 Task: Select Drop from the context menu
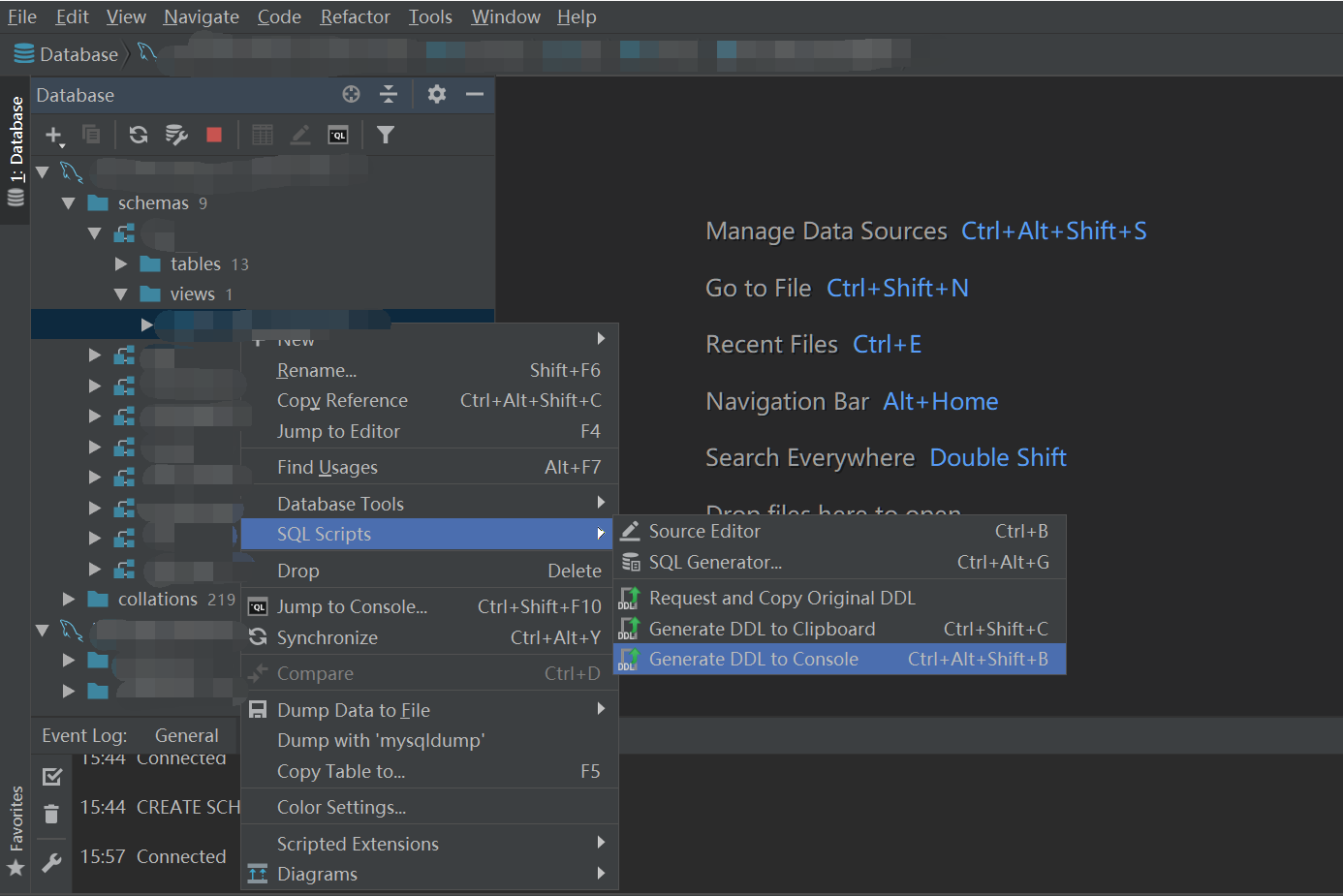click(x=429, y=571)
